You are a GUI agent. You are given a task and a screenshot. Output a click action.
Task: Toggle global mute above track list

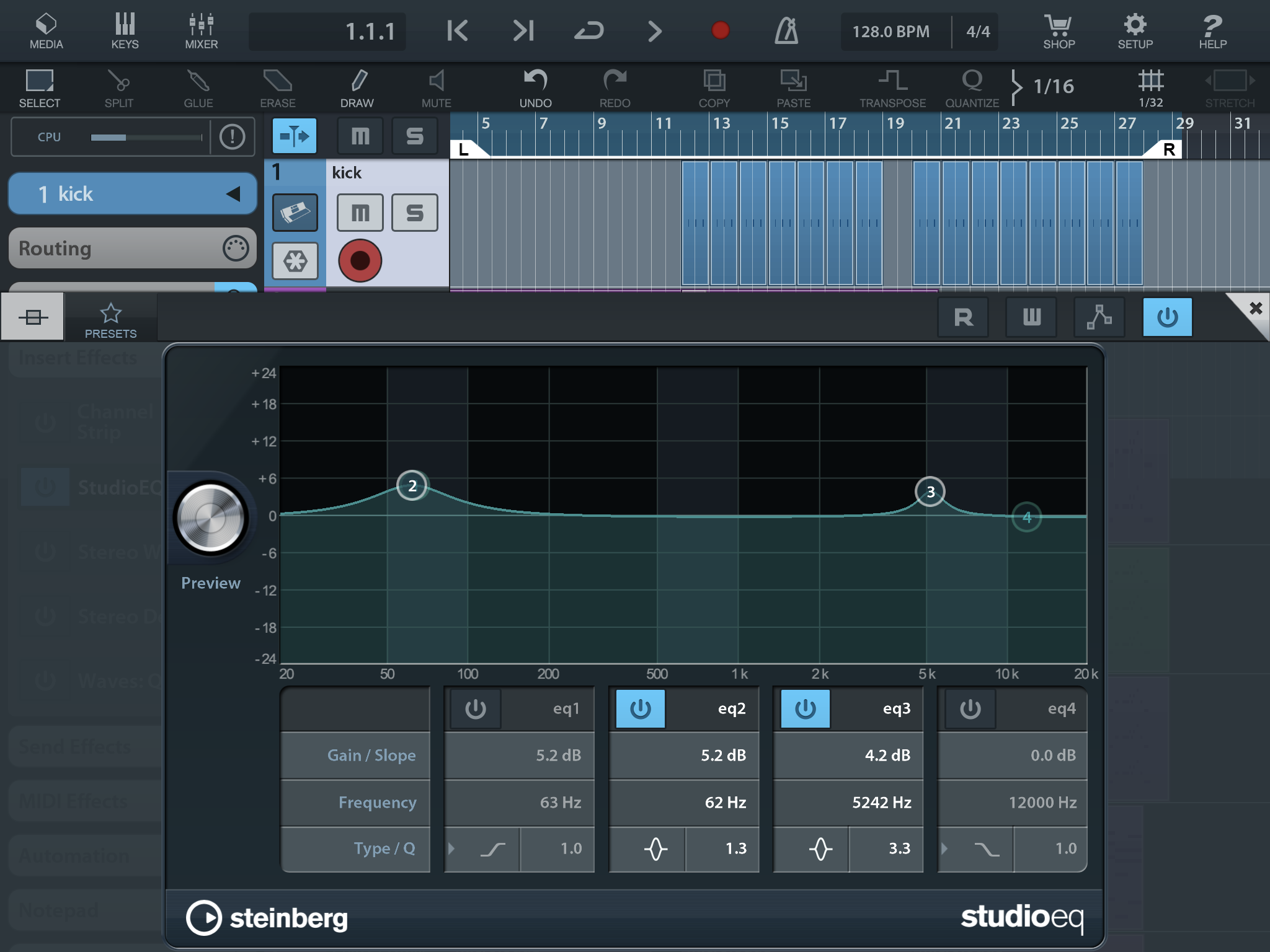360,135
